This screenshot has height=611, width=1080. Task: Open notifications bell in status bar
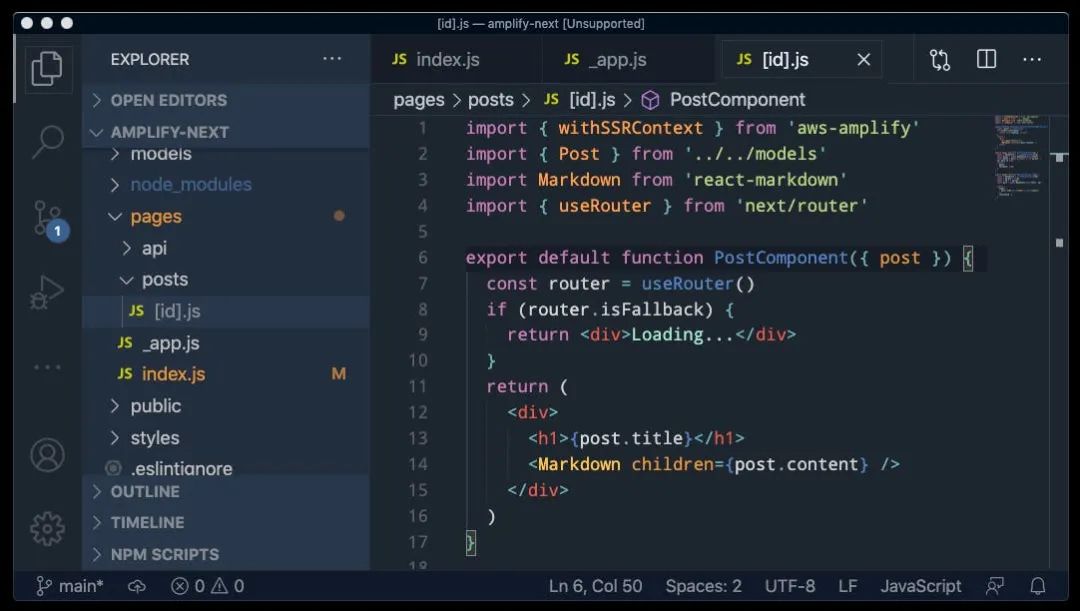pos(1037,586)
